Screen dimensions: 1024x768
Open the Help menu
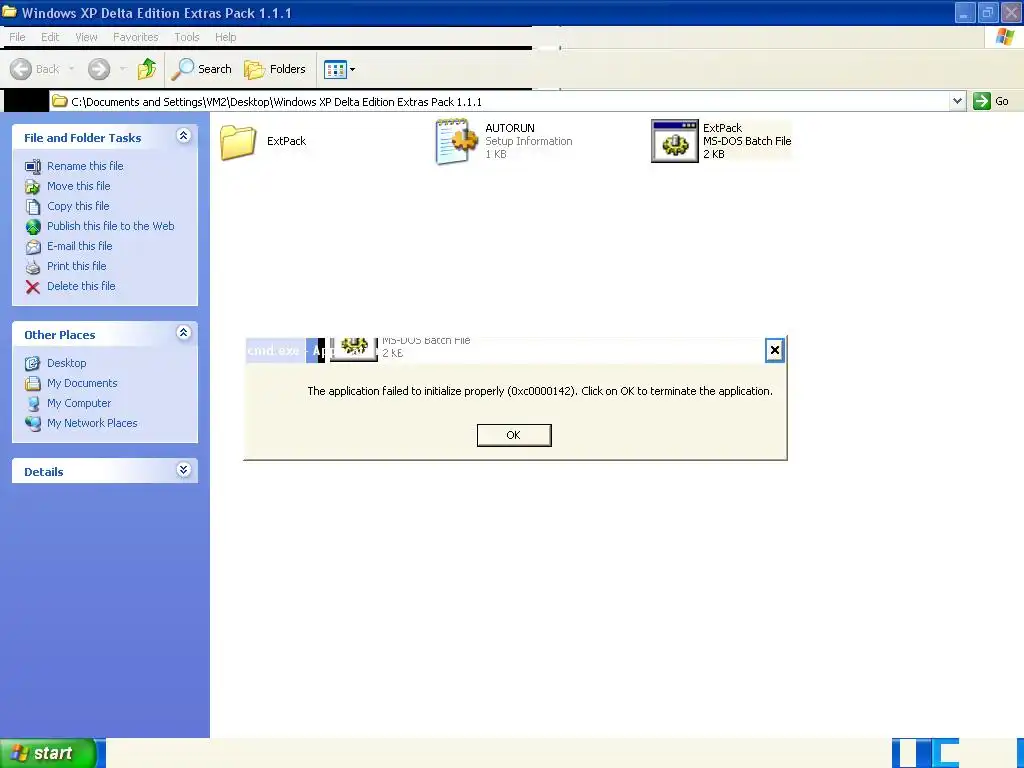(x=226, y=37)
